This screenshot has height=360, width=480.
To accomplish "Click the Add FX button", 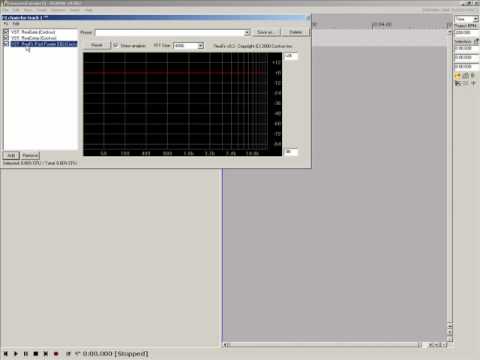I will click(11, 156).
